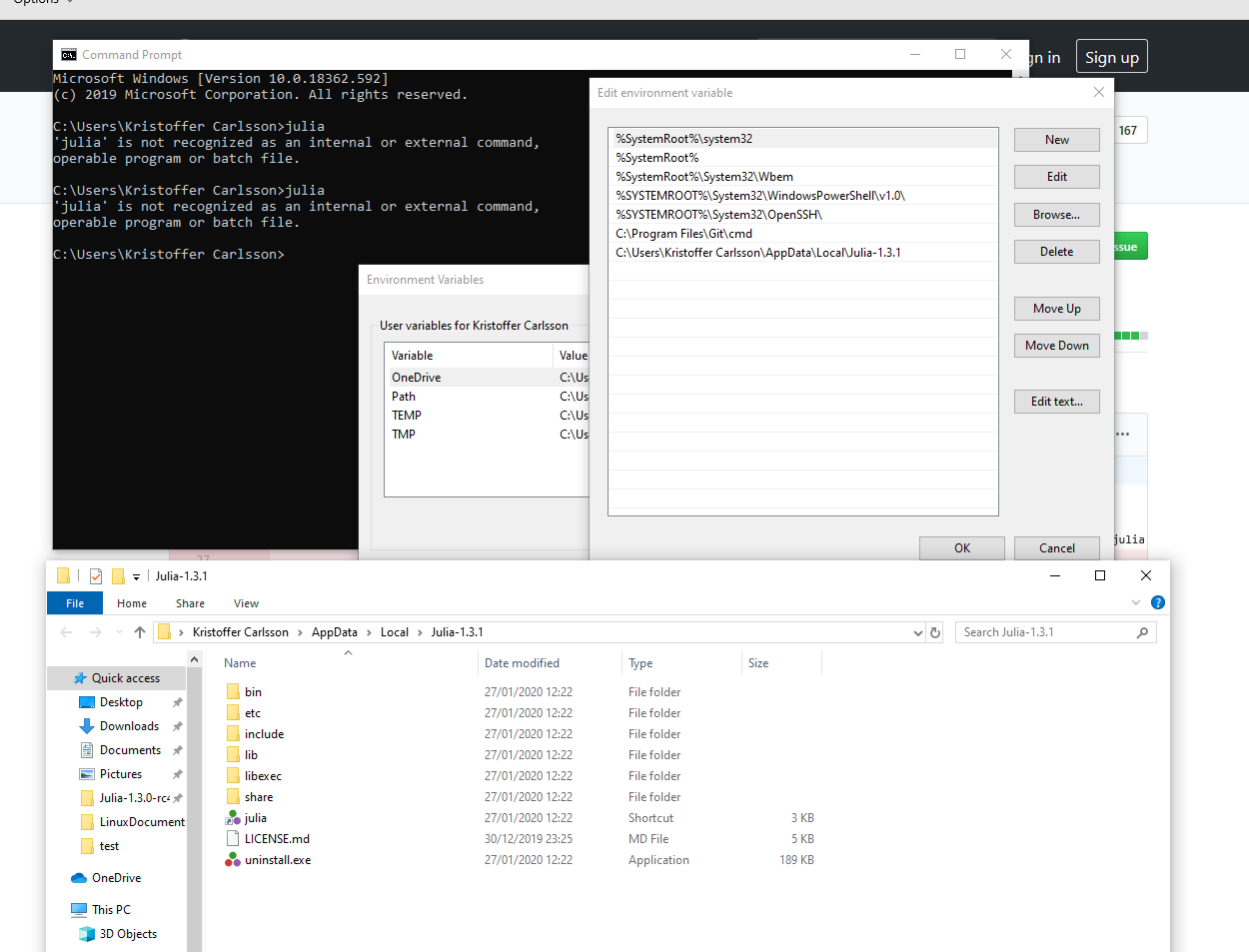Screen dimensions: 1249x952
Task: Click the Edit button in Edit environment variable
Action: [x=1056, y=177]
